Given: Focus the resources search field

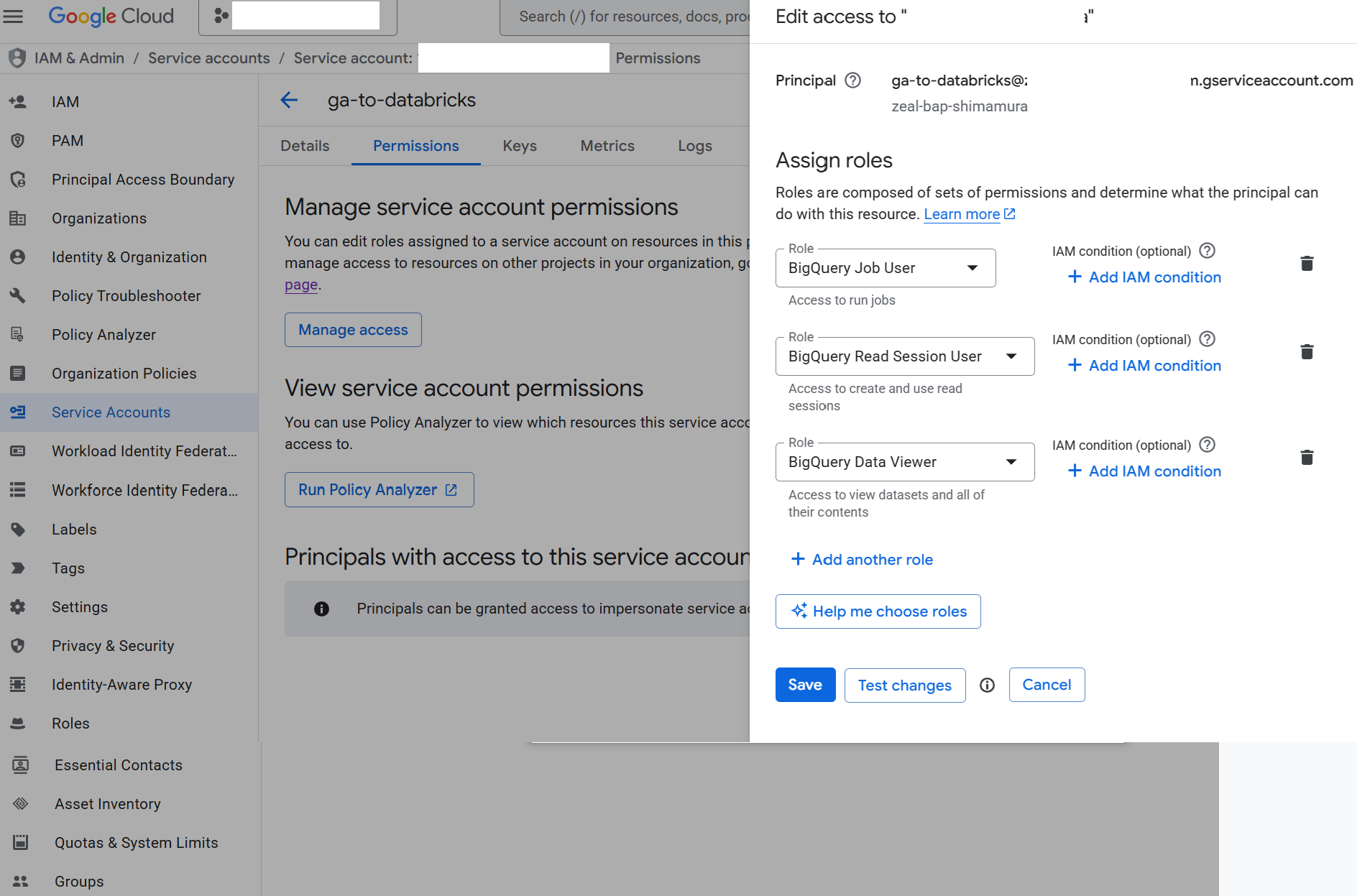Looking at the screenshot, I should pos(625,17).
